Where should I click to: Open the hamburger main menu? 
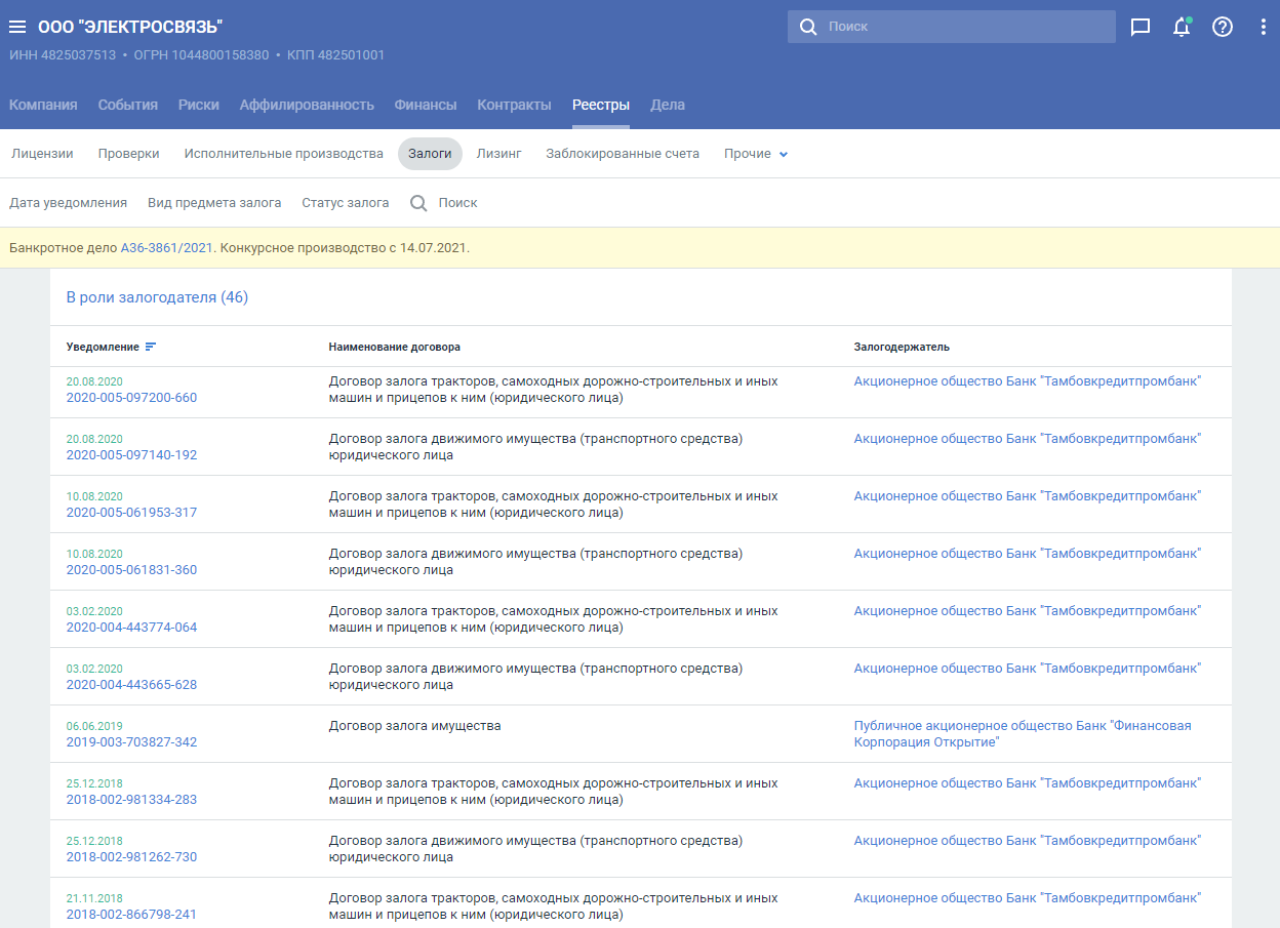17,27
